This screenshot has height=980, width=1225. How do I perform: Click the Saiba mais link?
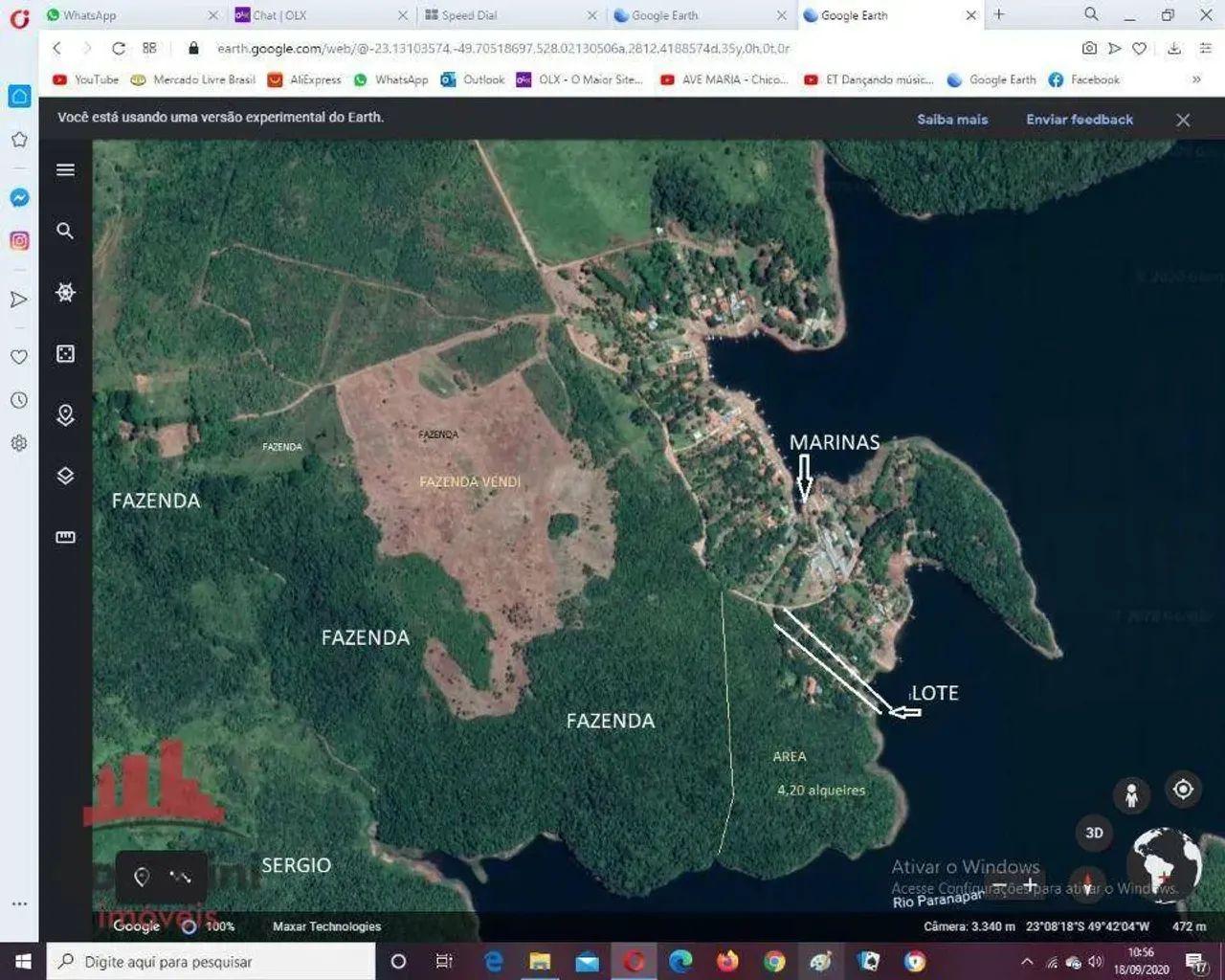pyautogui.click(x=952, y=120)
